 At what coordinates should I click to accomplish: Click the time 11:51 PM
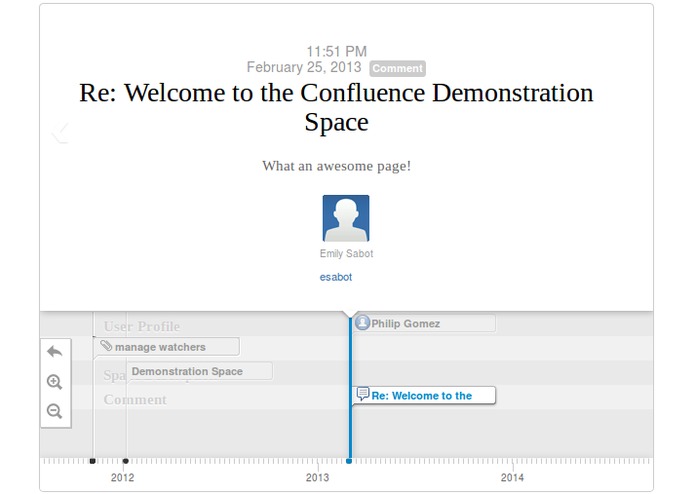pos(337,51)
